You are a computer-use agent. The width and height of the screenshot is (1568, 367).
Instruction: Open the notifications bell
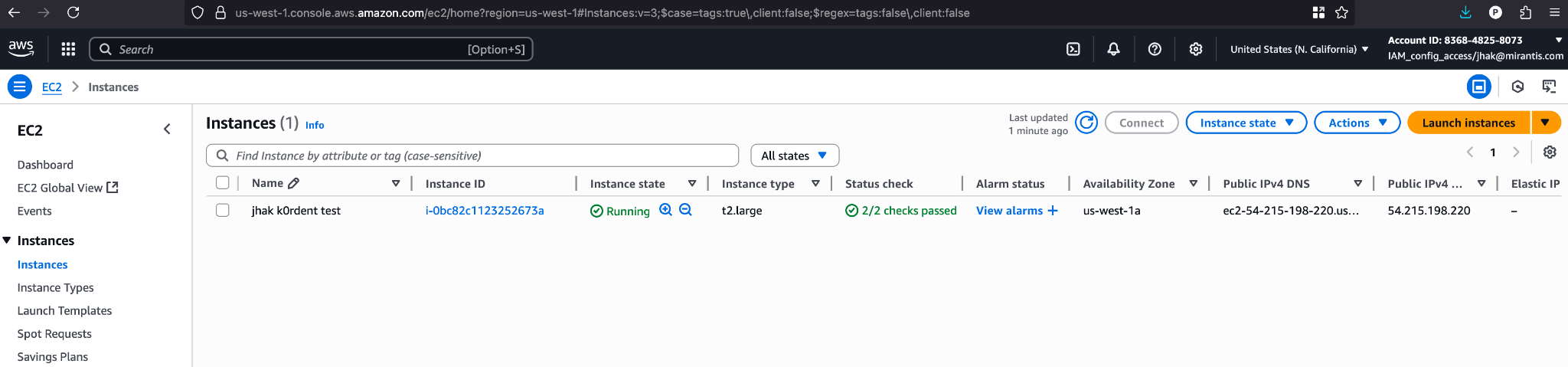1113,49
